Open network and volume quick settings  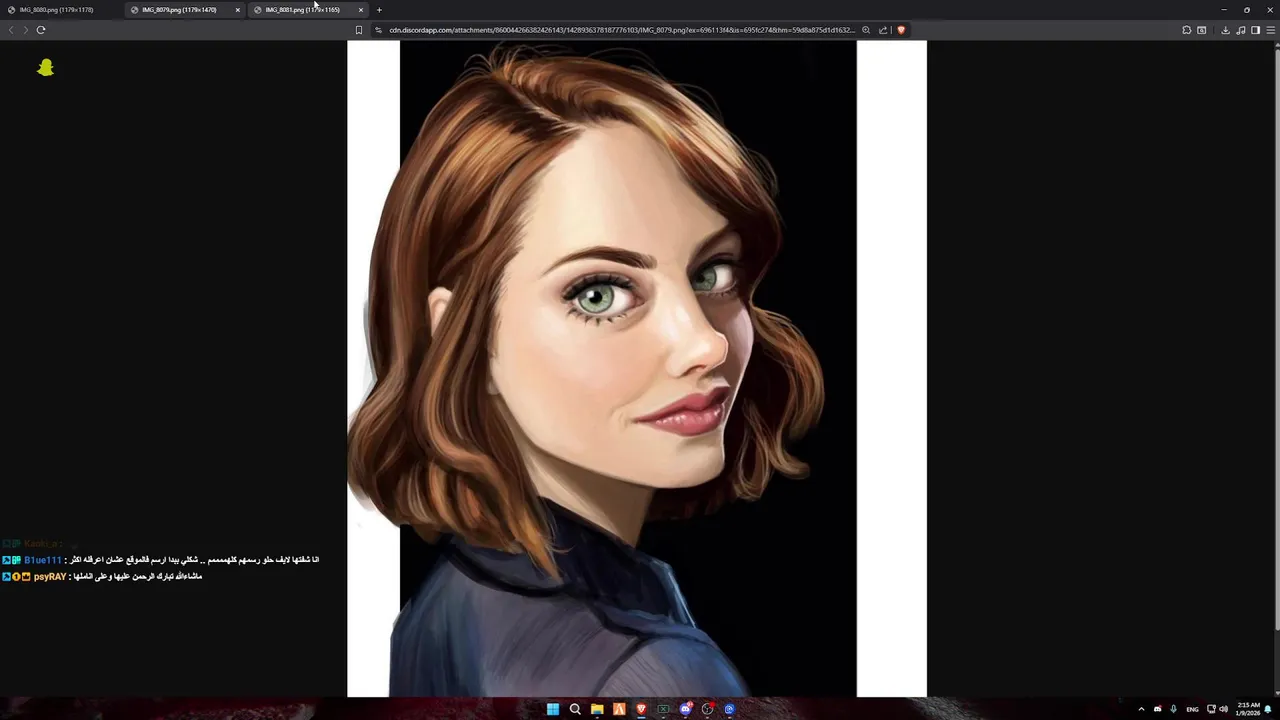pyautogui.click(x=1217, y=709)
